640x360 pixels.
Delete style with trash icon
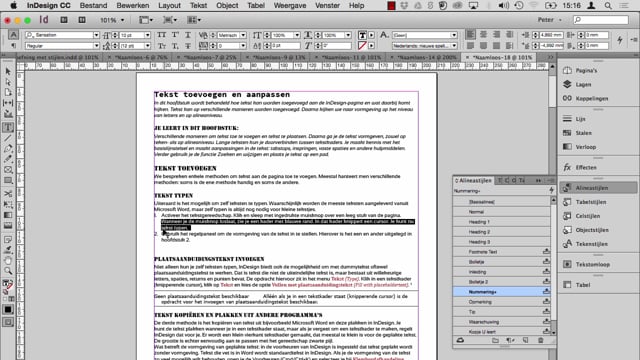pos(540,340)
